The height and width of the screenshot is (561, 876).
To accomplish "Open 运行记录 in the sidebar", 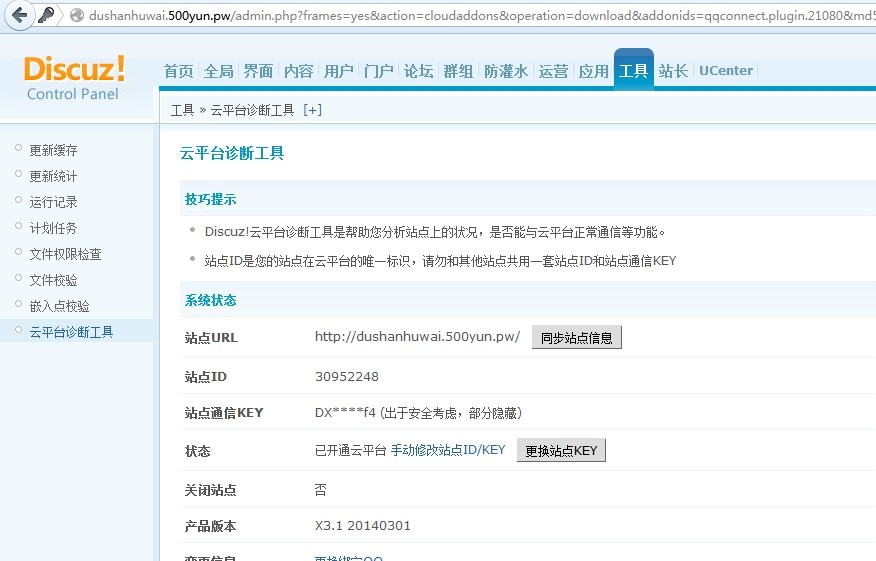I will [x=54, y=202].
